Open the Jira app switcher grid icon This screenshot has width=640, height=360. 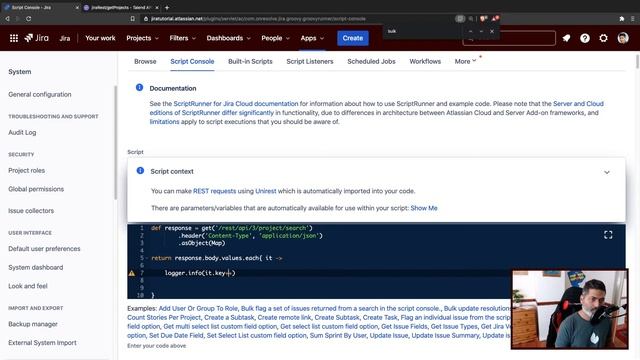click(x=14, y=38)
